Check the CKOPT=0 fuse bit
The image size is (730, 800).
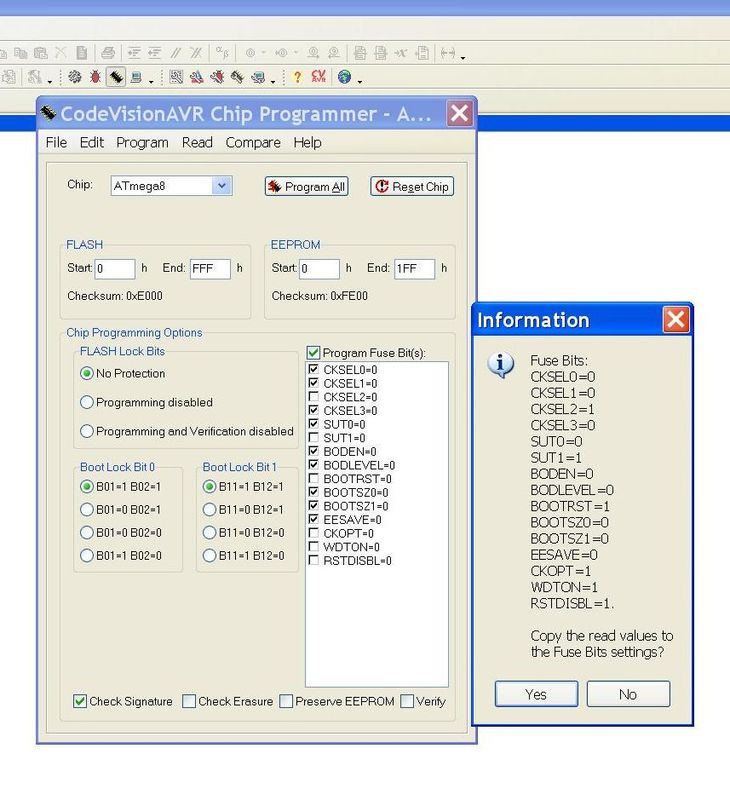(314, 533)
